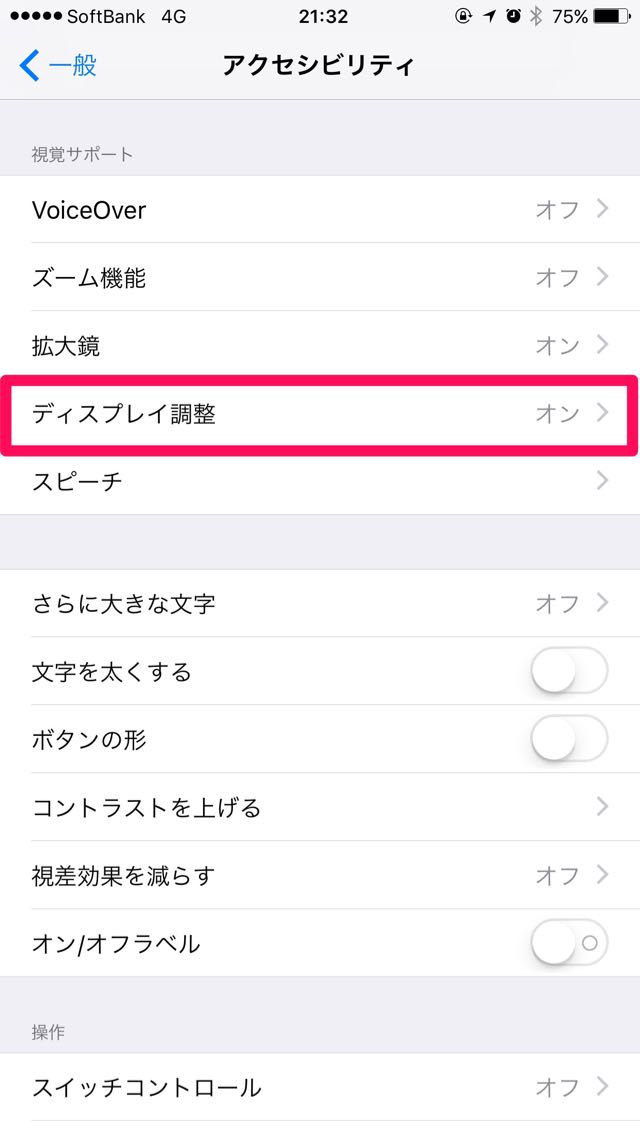640x1138 pixels.
Task: Open 視差効果を減らす settings
Action: [320, 875]
